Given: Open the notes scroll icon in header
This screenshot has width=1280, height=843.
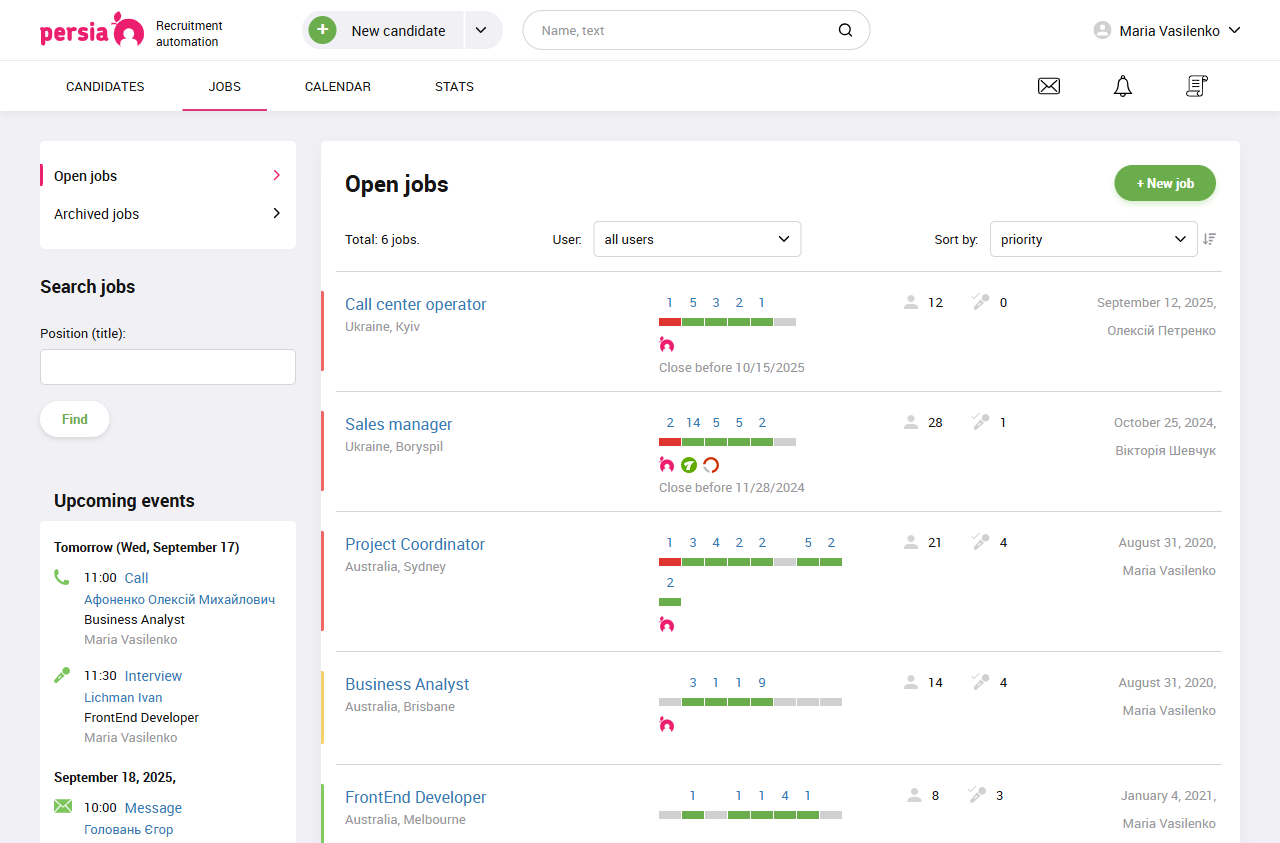Looking at the screenshot, I should [1196, 86].
